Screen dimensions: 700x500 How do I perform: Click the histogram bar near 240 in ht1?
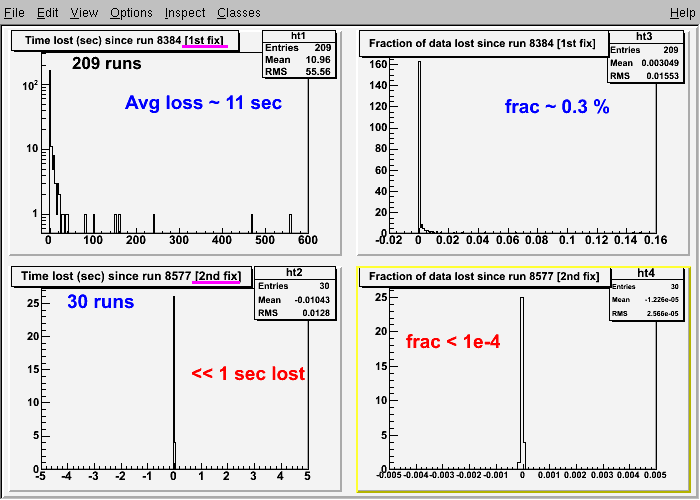click(154, 224)
